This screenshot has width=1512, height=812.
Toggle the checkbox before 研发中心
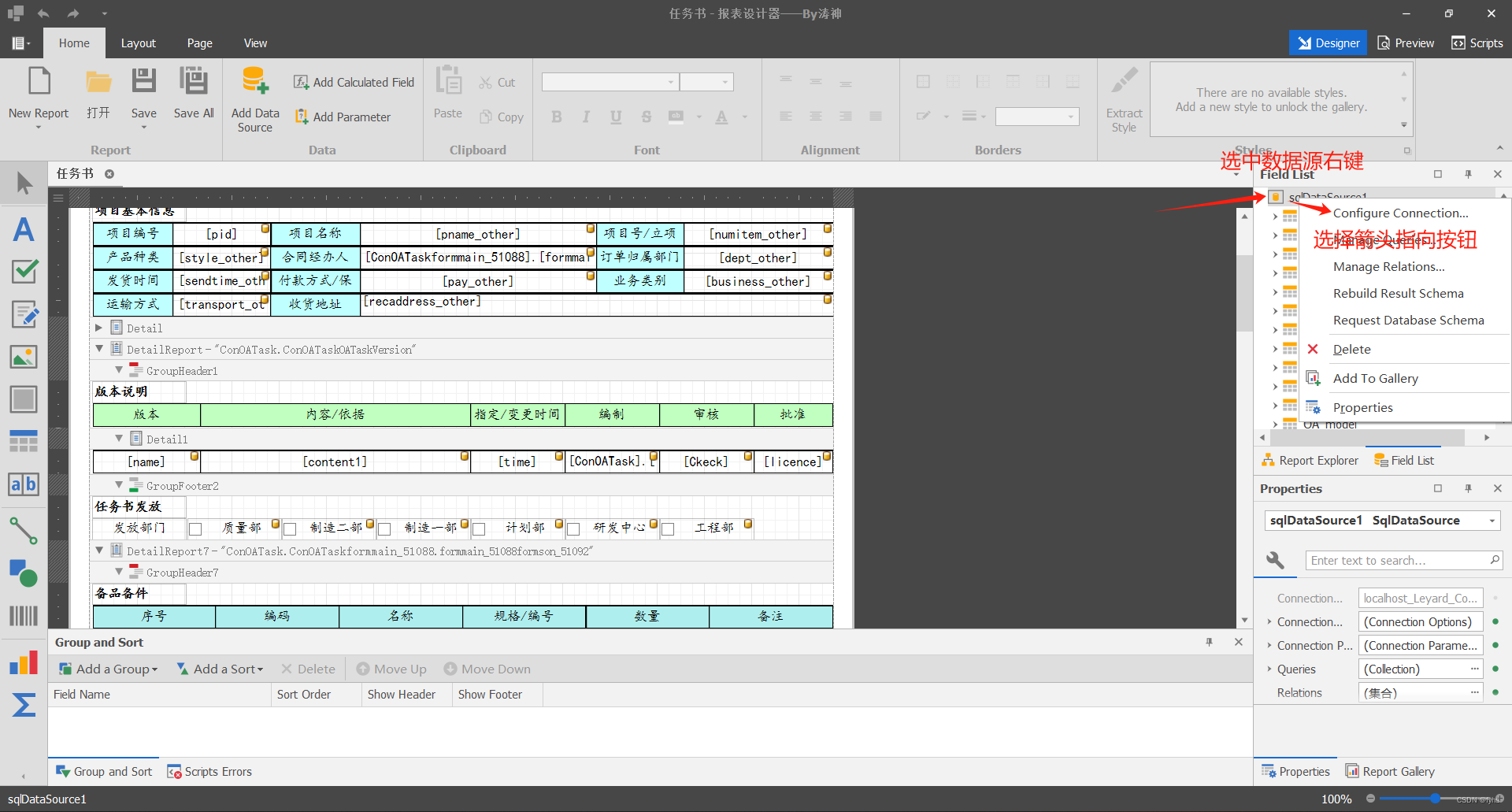pyautogui.click(x=573, y=529)
